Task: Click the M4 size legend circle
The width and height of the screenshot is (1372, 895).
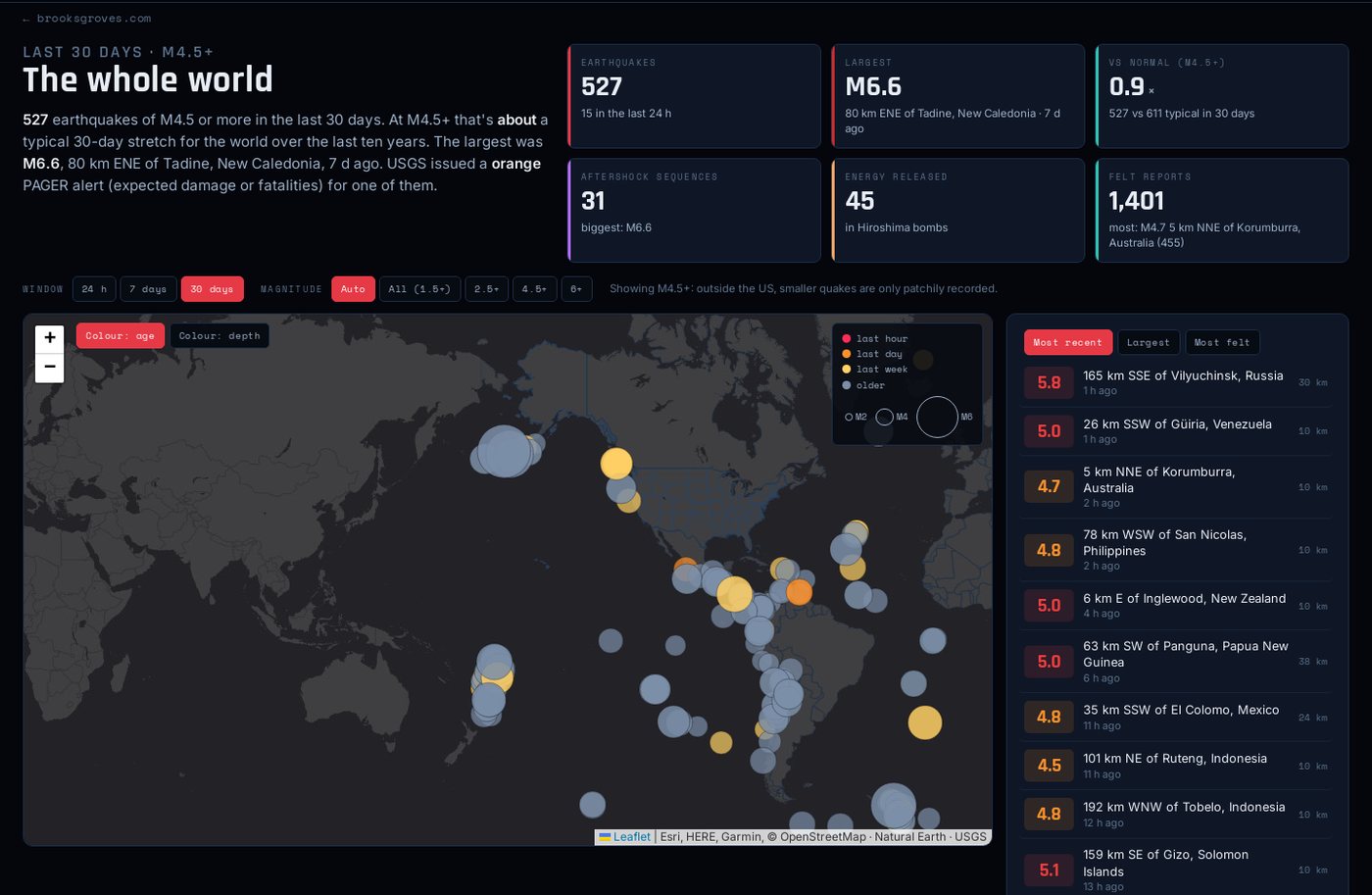Action: [x=884, y=417]
